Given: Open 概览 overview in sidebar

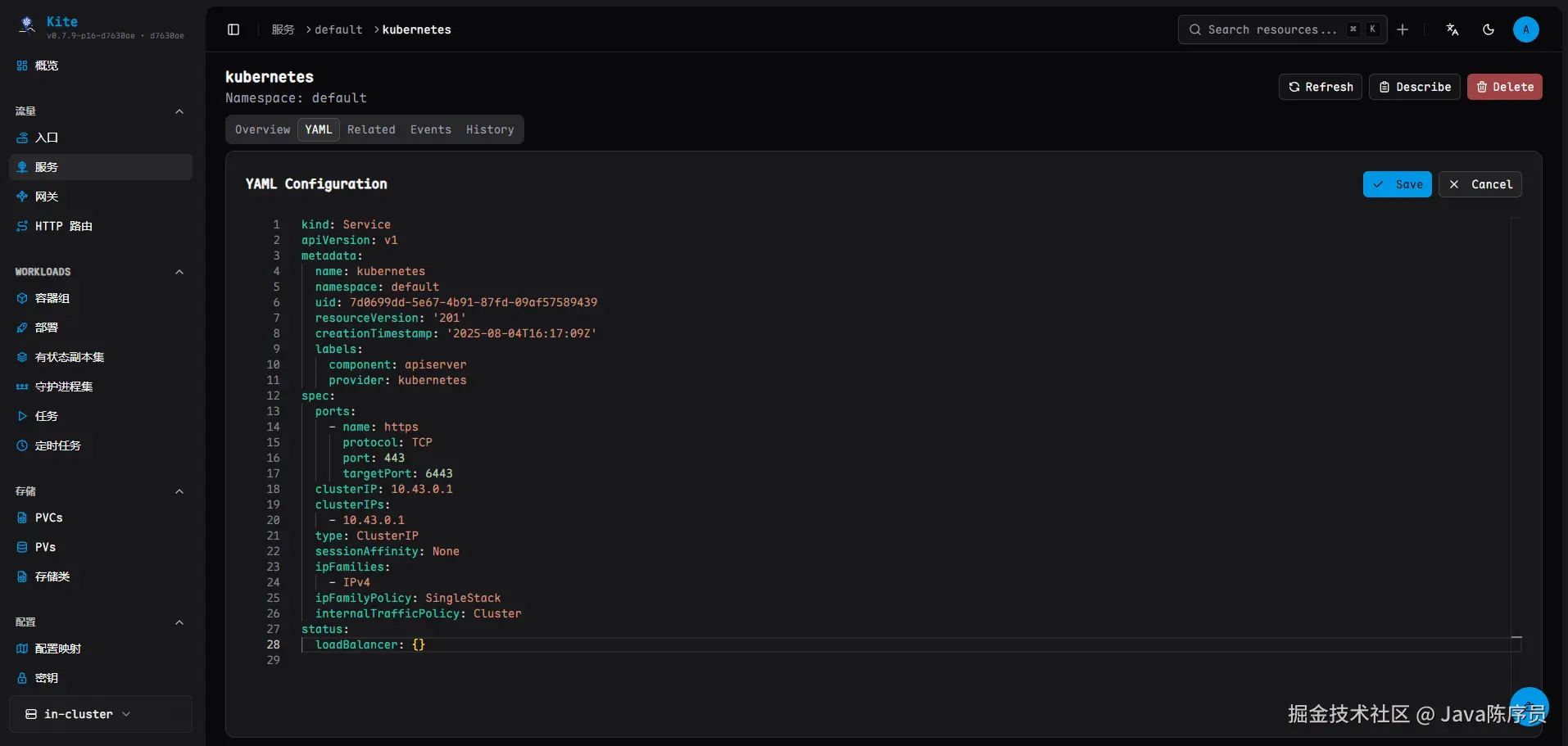Looking at the screenshot, I should 46,66.
